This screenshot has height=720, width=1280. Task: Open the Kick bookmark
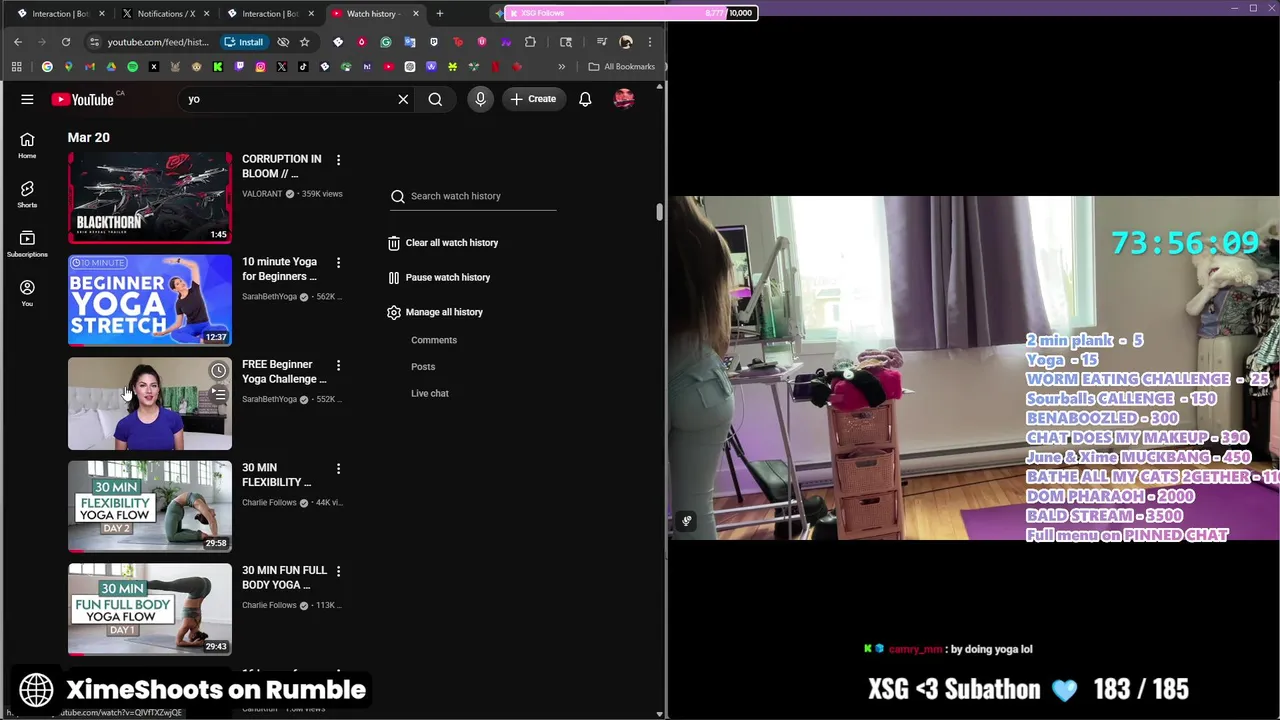click(218, 67)
